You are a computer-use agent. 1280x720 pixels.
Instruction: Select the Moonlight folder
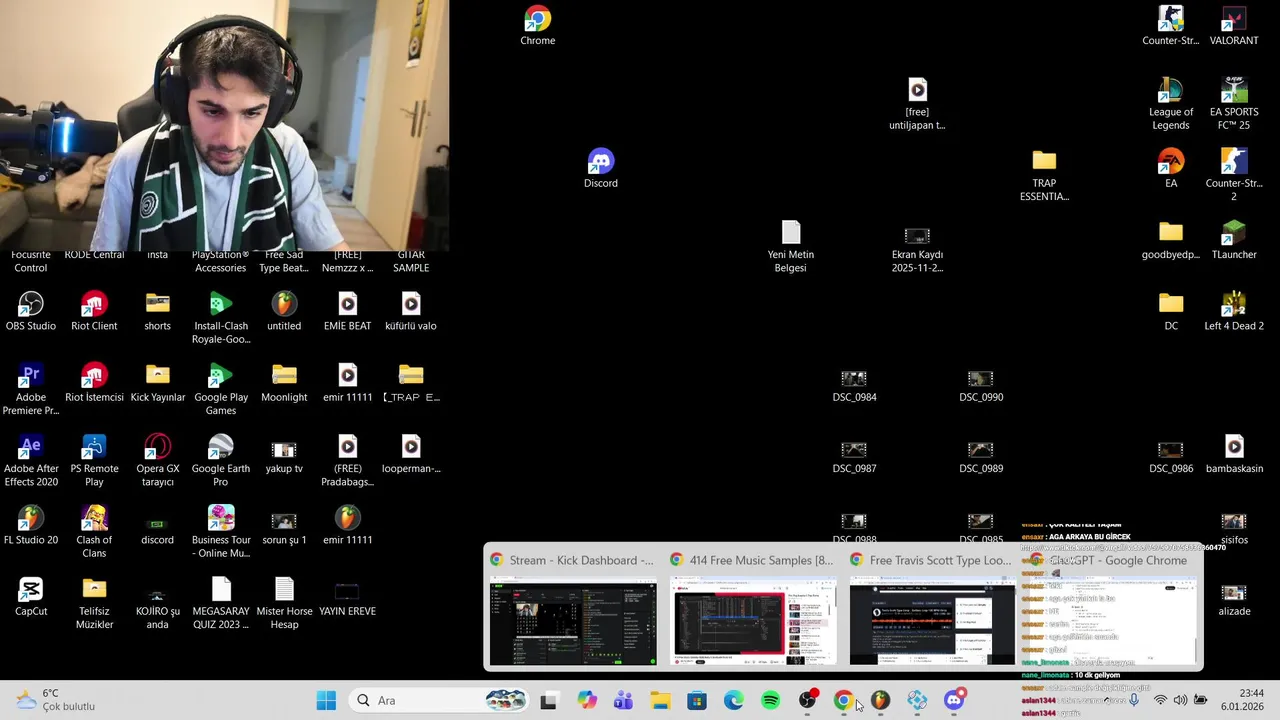coord(284,382)
